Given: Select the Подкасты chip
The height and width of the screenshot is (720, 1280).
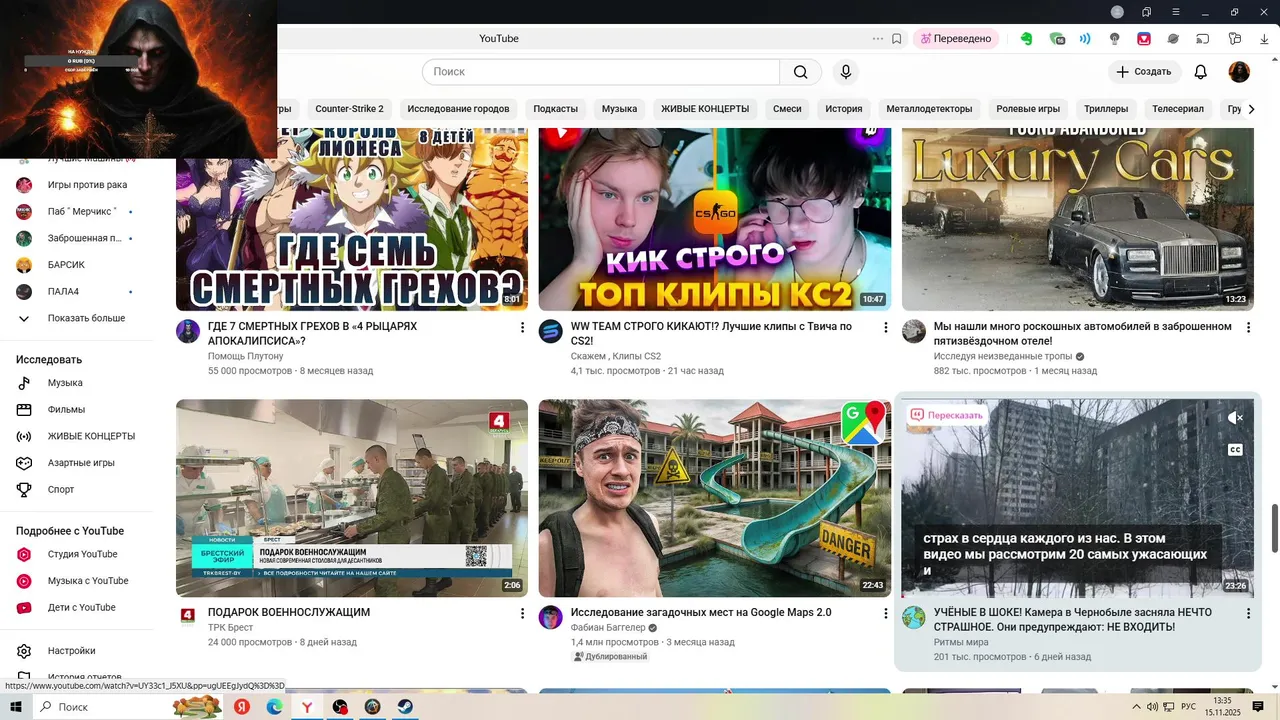Looking at the screenshot, I should tap(555, 109).
